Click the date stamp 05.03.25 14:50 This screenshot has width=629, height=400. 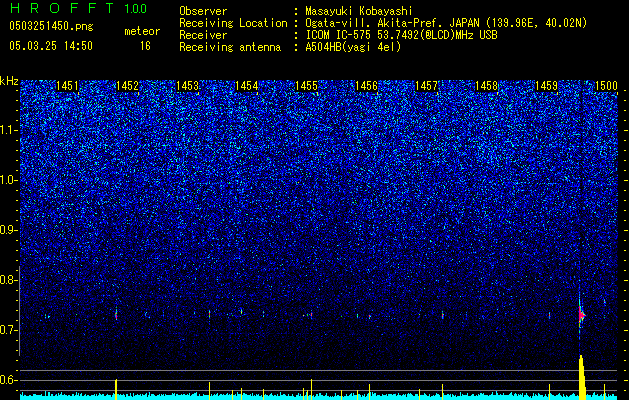click(x=51, y=46)
